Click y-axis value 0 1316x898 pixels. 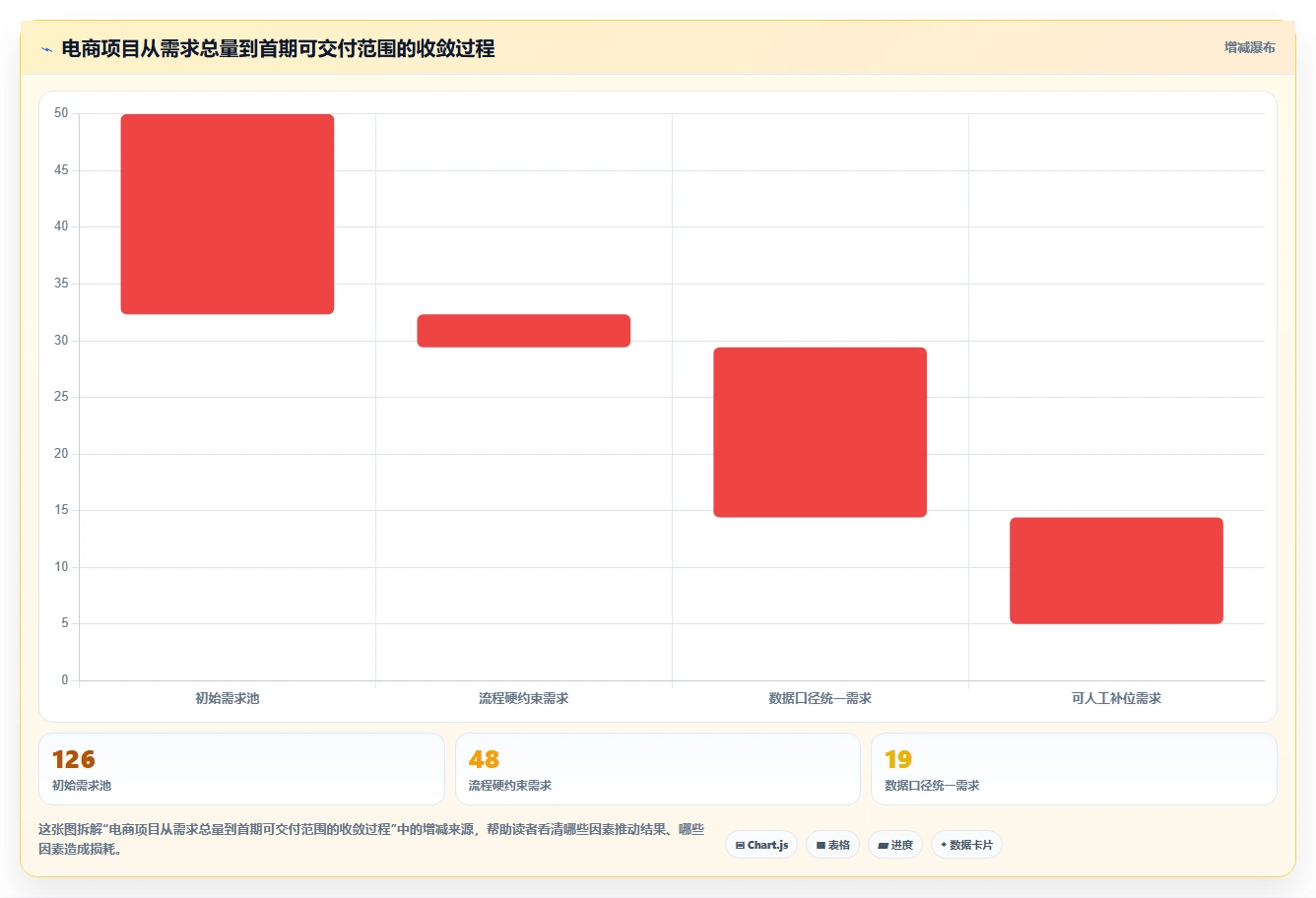pos(65,680)
